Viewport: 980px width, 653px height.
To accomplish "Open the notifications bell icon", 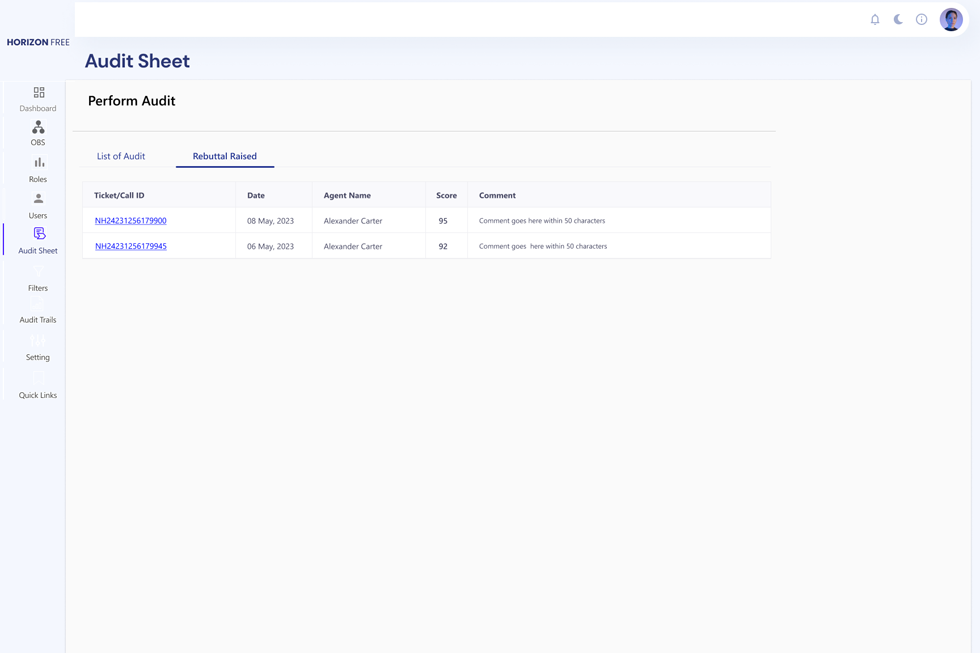I will click(x=875, y=19).
